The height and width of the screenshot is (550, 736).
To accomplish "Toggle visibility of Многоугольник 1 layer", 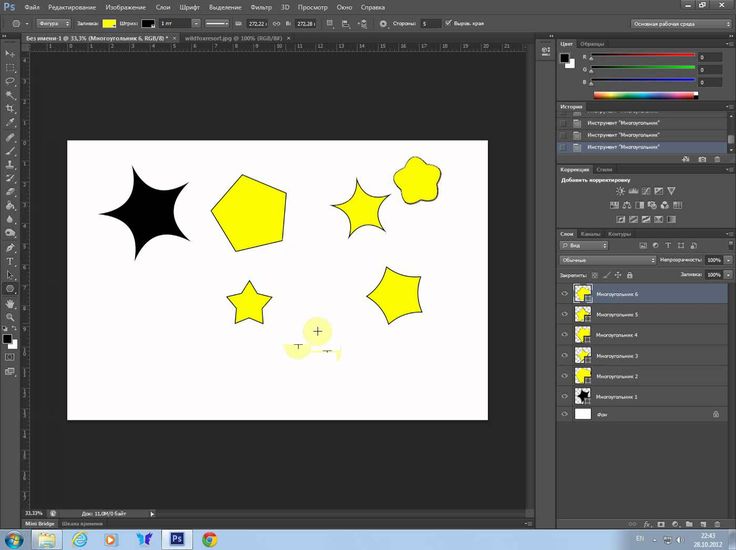I will (x=565, y=396).
